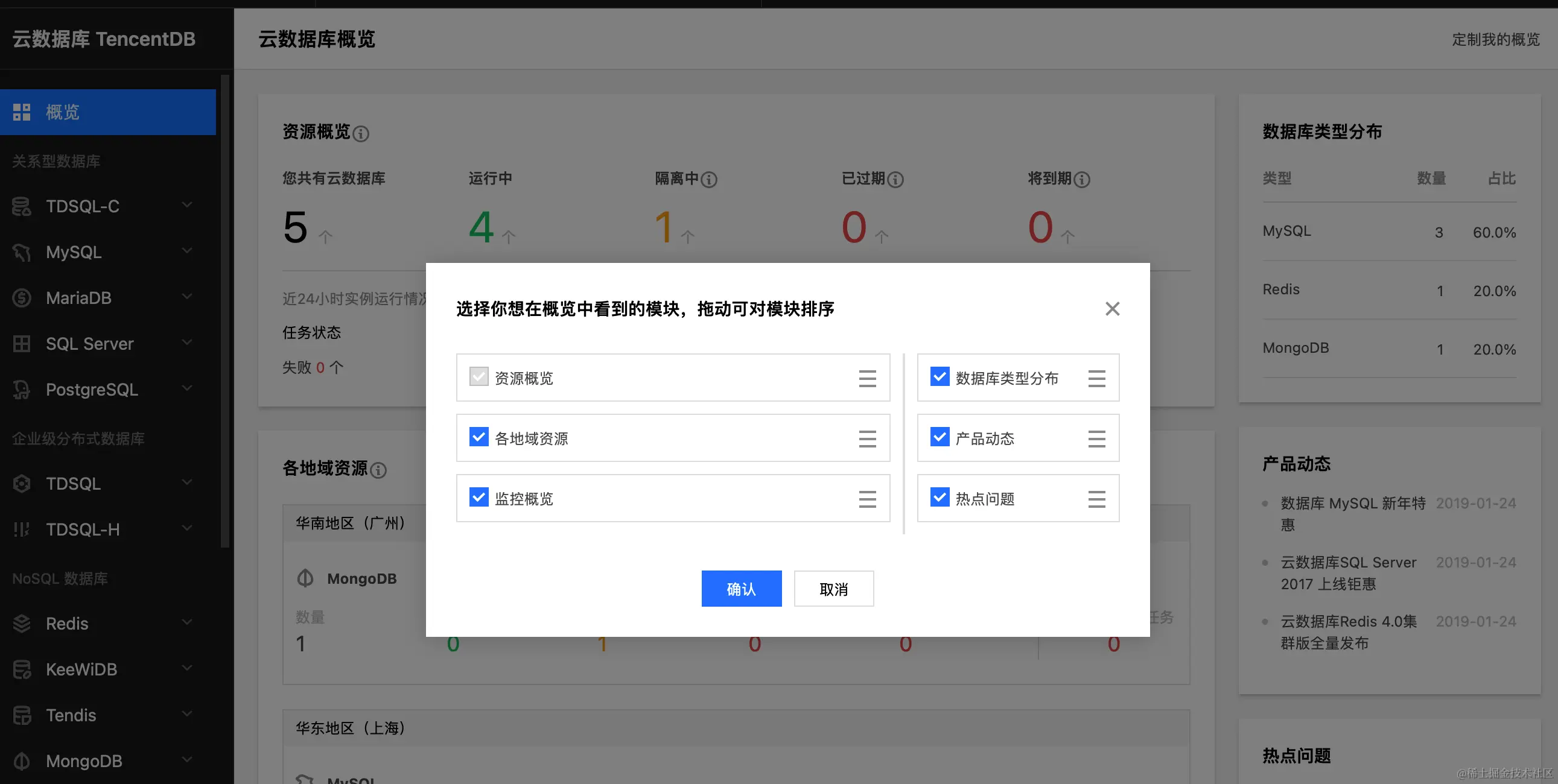The height and width of the screenshot is (784, 1558).
Task: Click MongoDB icon in 华南地区 card
Action: tap(305, 578)
